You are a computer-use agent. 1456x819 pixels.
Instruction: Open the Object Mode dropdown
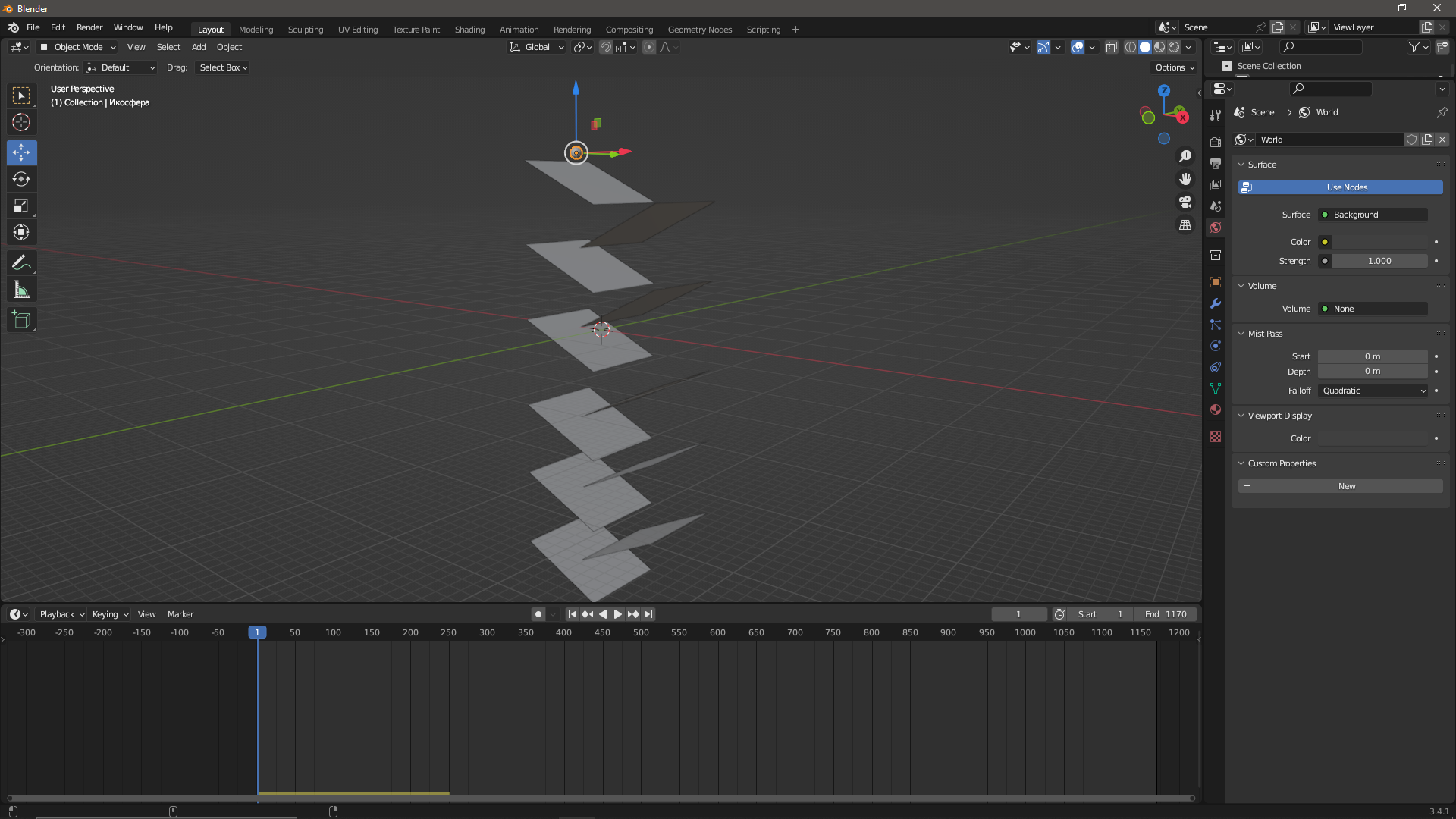coord(77,47)
